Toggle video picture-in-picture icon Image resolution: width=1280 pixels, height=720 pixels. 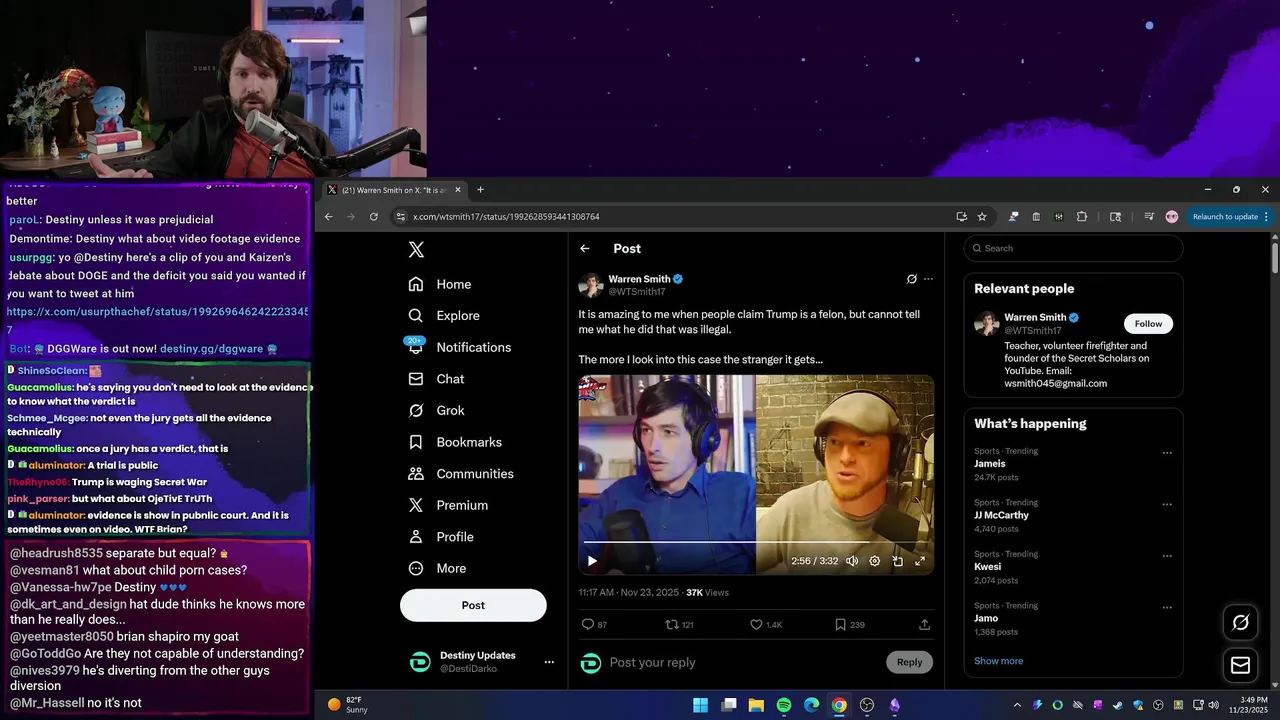[897, 561]
